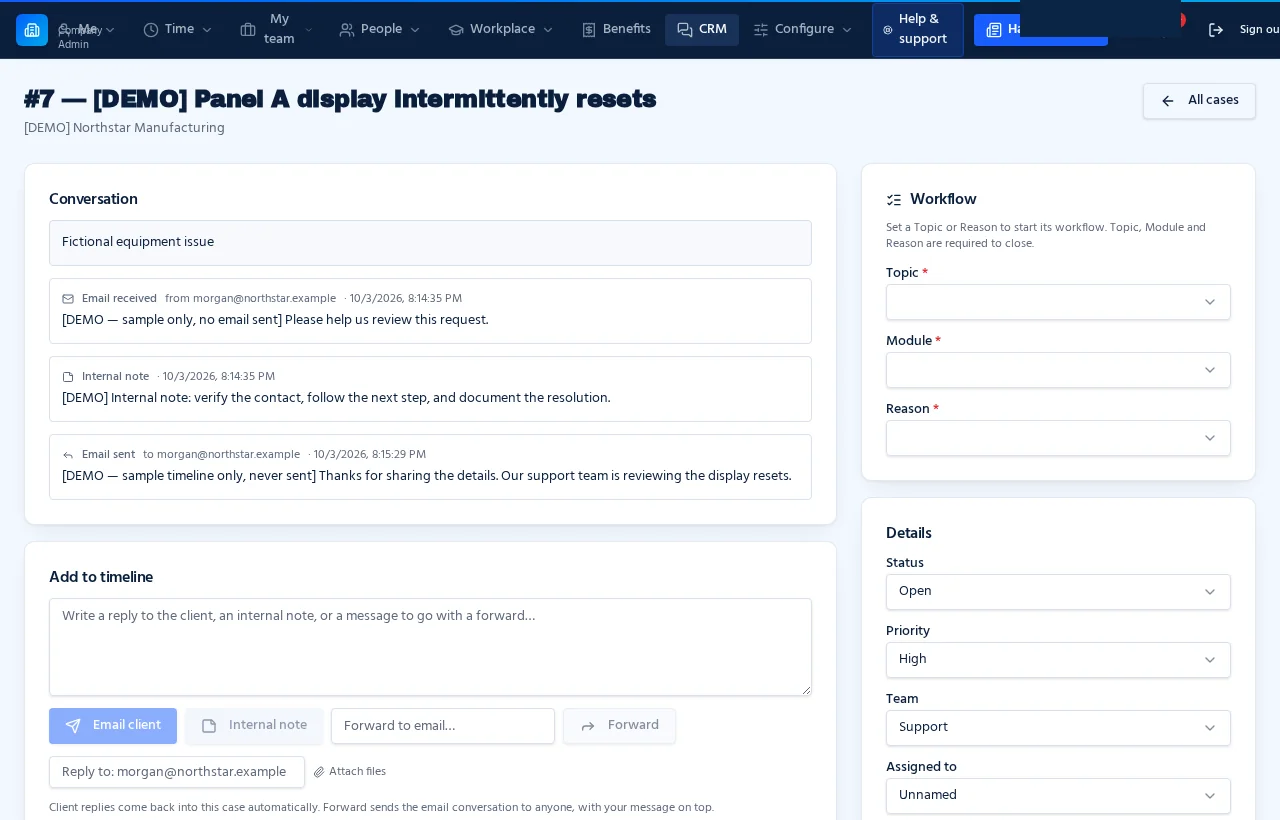Viewport: 1280px width, 820px height.
Task: Focus the Forward to email field
Action: [443, 726]
